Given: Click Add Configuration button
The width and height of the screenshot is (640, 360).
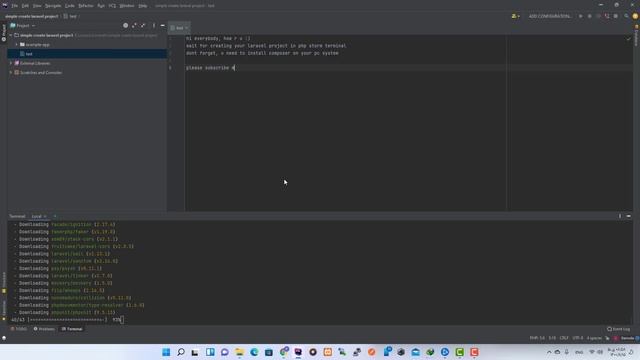Looking at the screenshot, I should [x=549, y=16].
